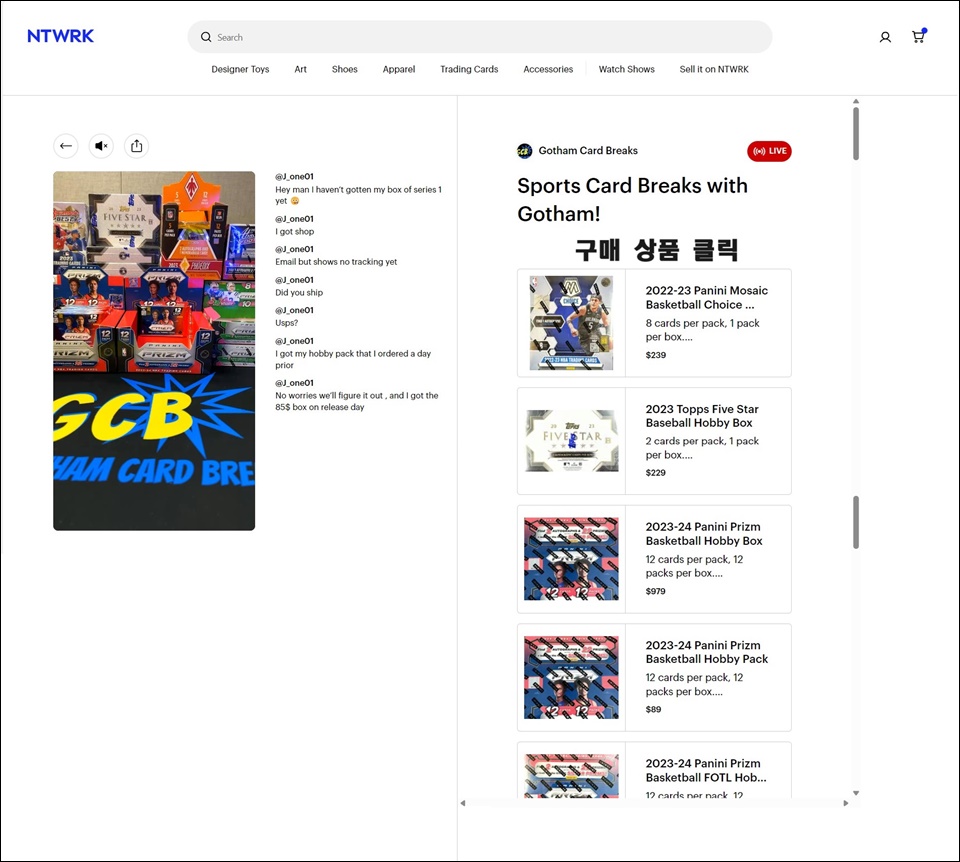
Task: Open the shopping cart icon
Action: point(918,36)
